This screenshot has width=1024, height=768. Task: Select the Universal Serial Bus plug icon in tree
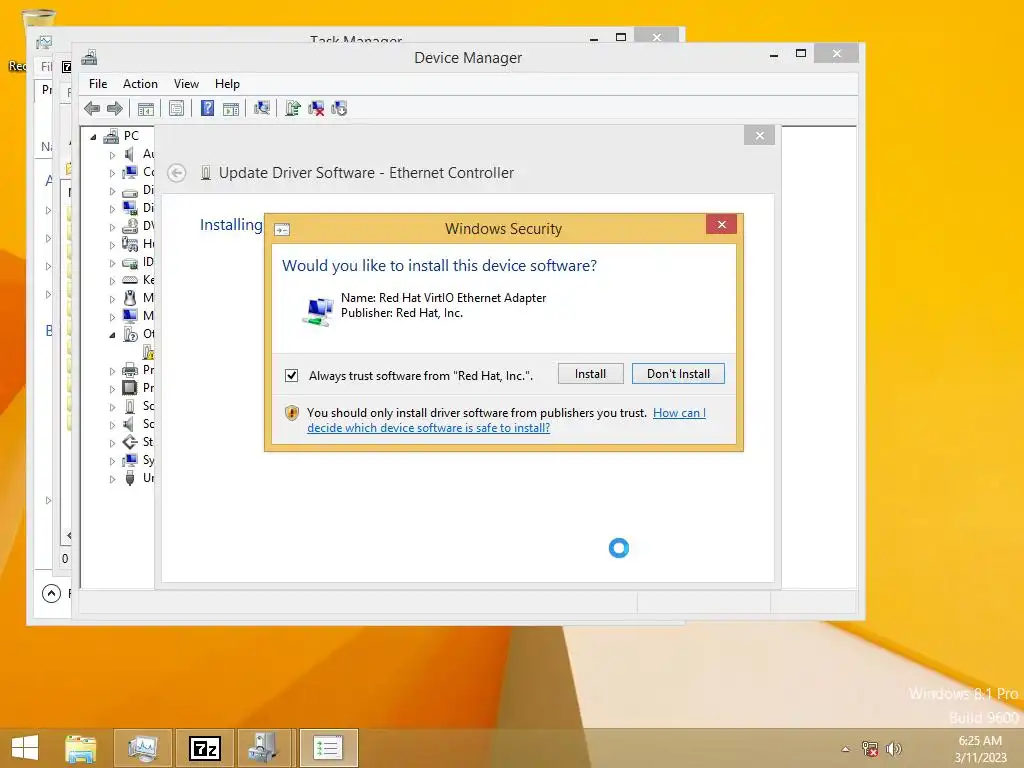pos(130,477)
